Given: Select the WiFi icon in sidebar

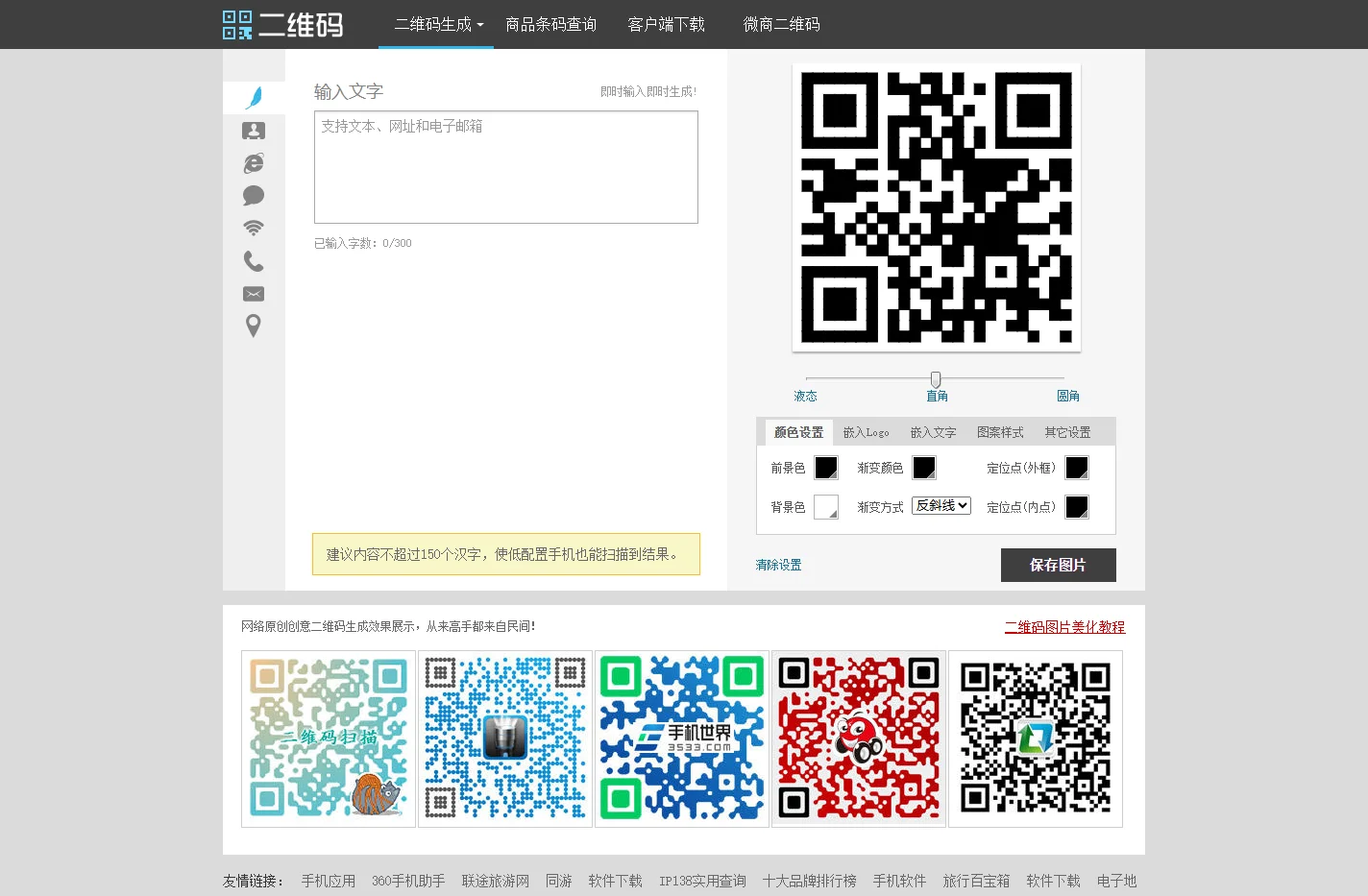Looking at the screenshot, I should 254,229.
